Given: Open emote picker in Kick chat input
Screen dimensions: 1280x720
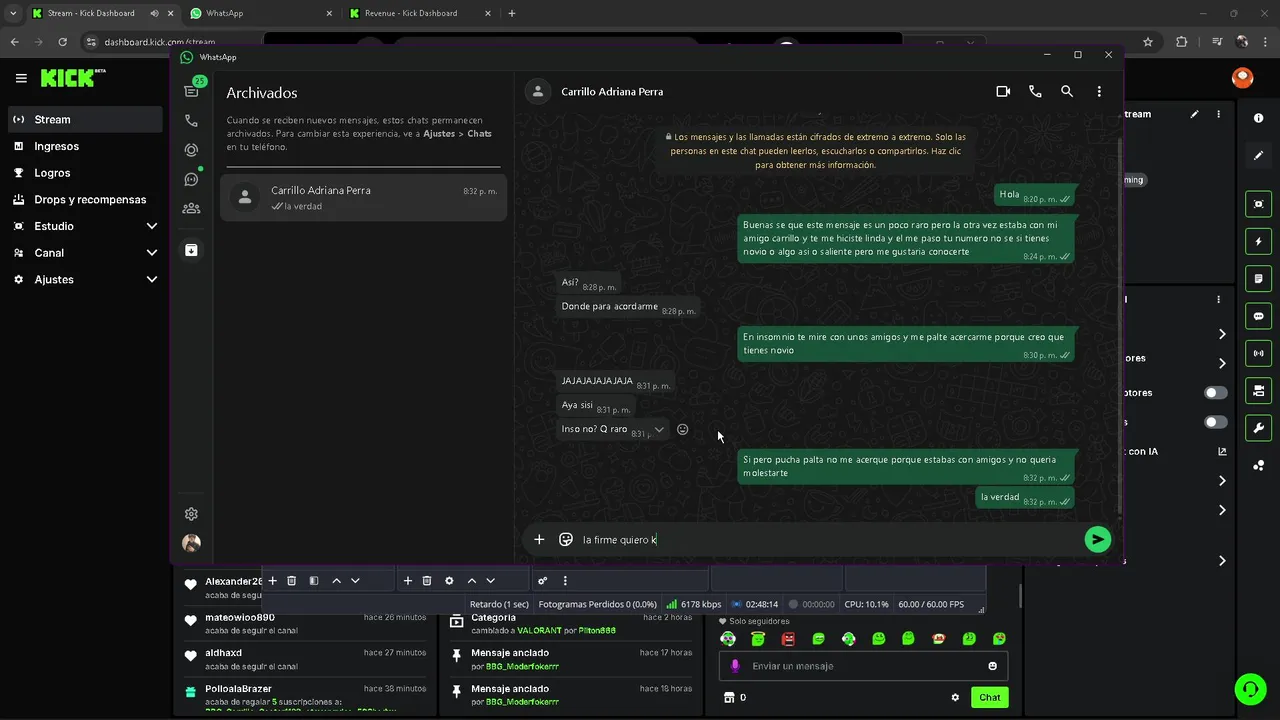Looking at the screenshot, I should [993, 666].
